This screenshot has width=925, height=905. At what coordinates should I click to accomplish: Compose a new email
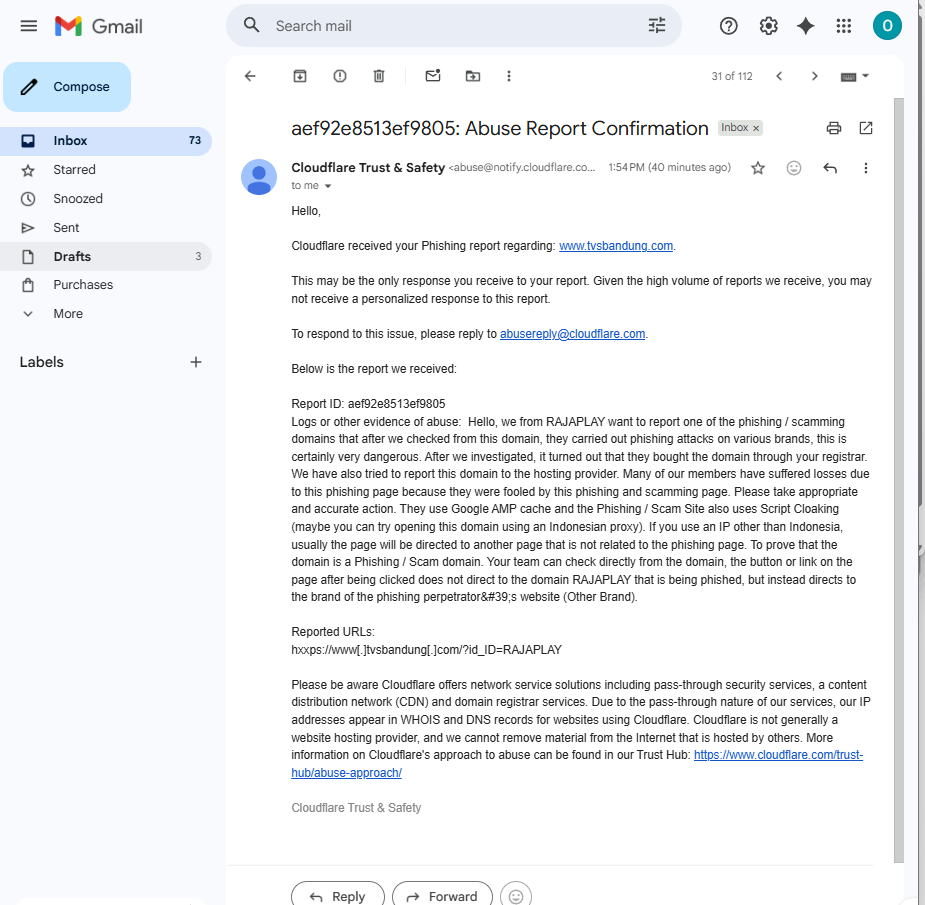[x=67, y=87]
